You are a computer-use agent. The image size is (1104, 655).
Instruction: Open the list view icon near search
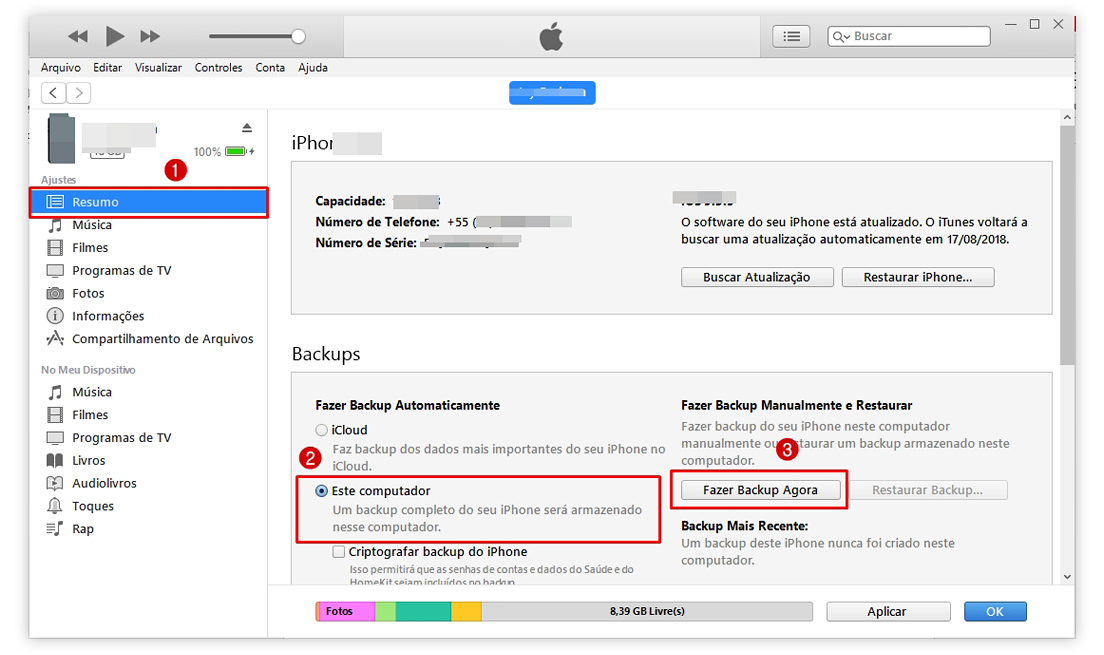(791, 36)
